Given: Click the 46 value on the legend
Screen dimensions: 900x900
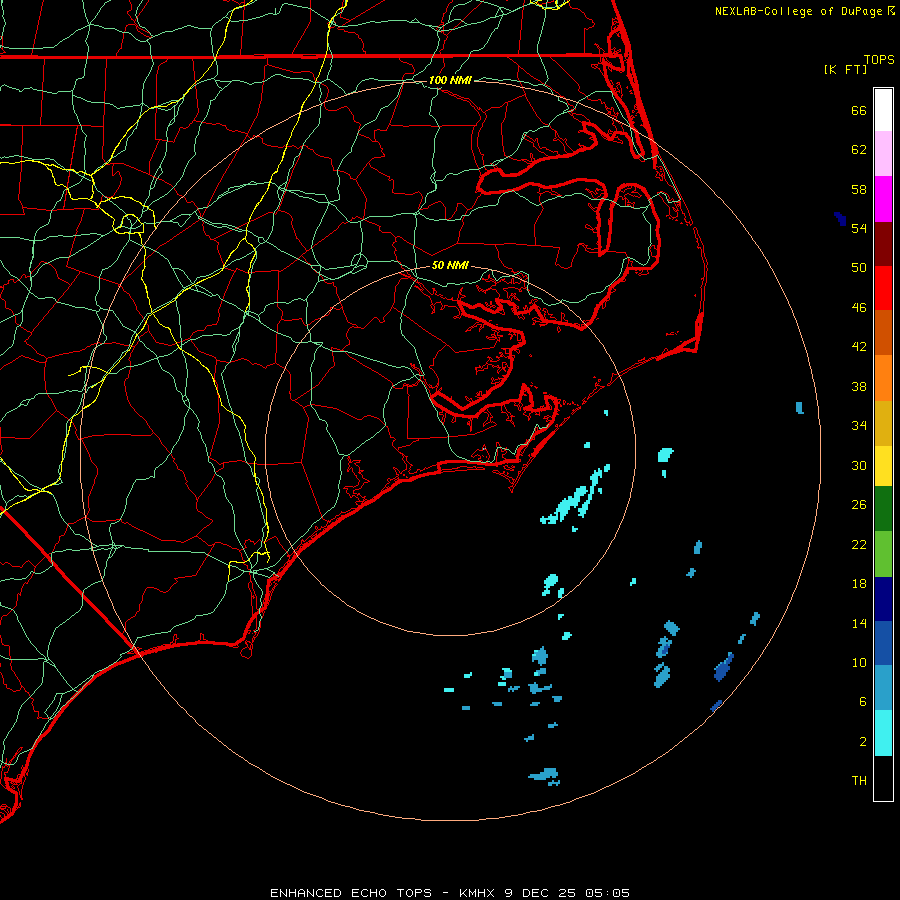Looking at the screenshot, I should point(859,307).
